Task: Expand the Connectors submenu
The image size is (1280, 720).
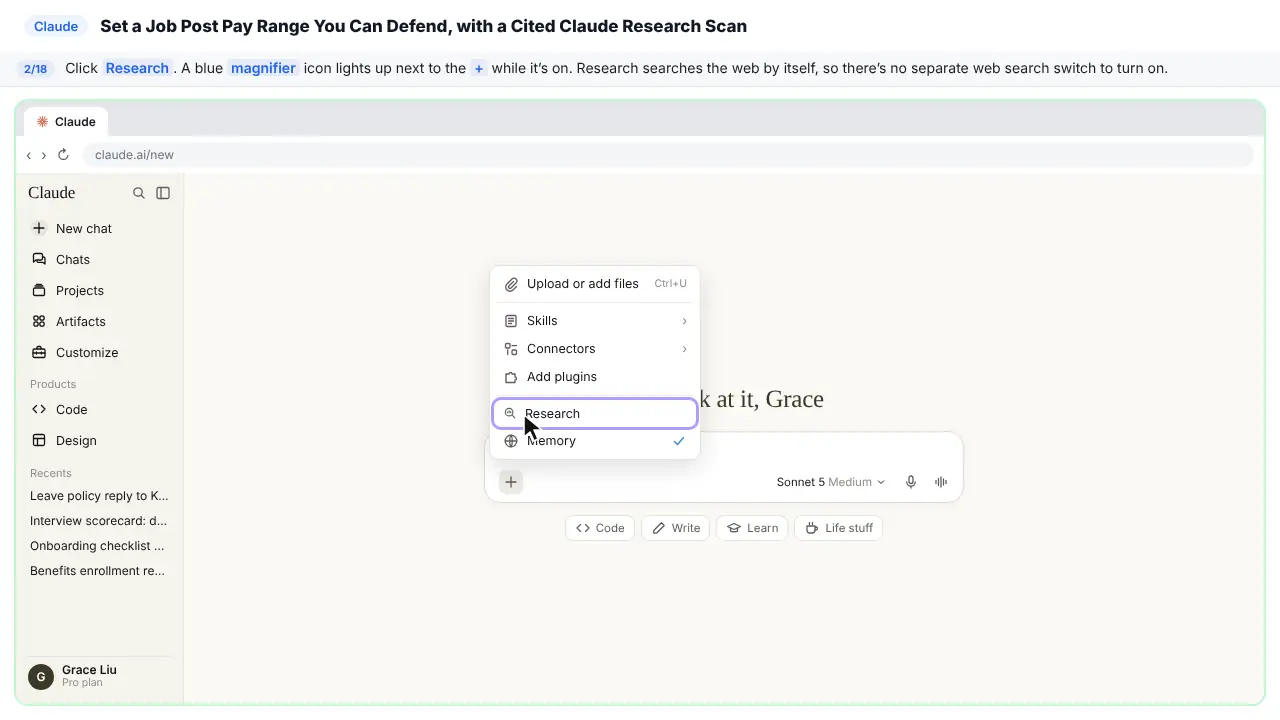Action: pos(595,349)
